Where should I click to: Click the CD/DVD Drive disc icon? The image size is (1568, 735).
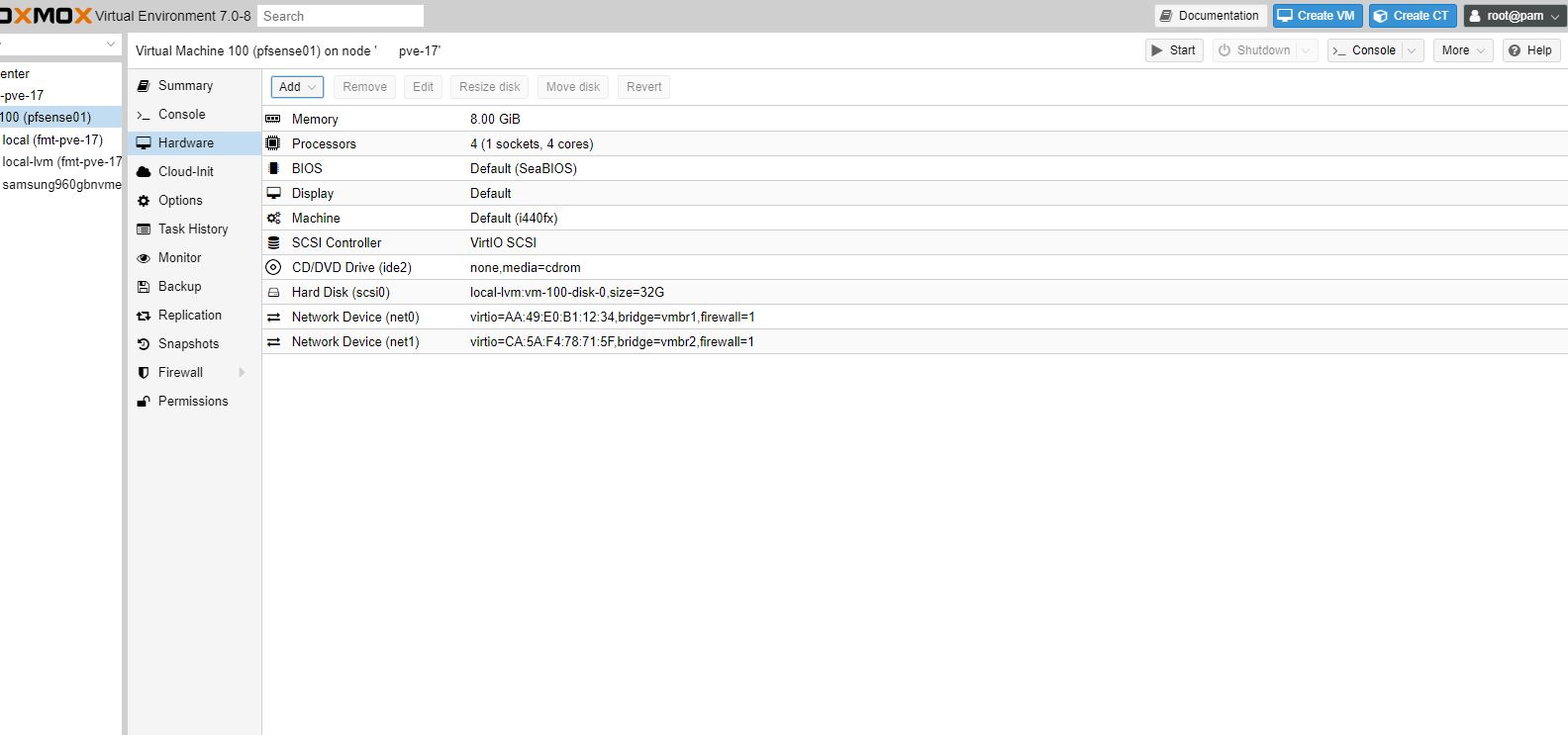(273, 267)
